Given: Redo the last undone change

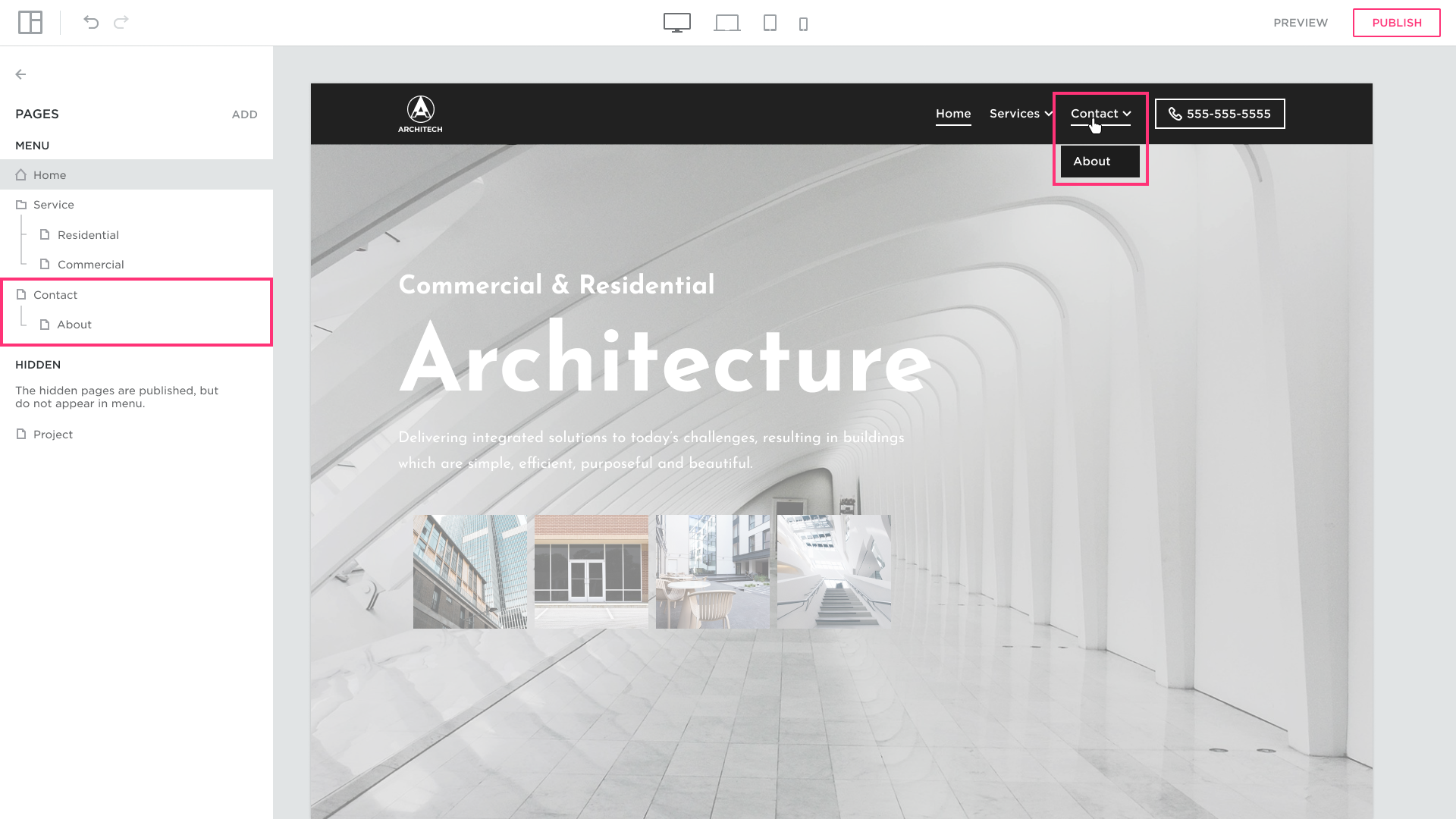Looking at the screenshot, I should coord(121,23).
